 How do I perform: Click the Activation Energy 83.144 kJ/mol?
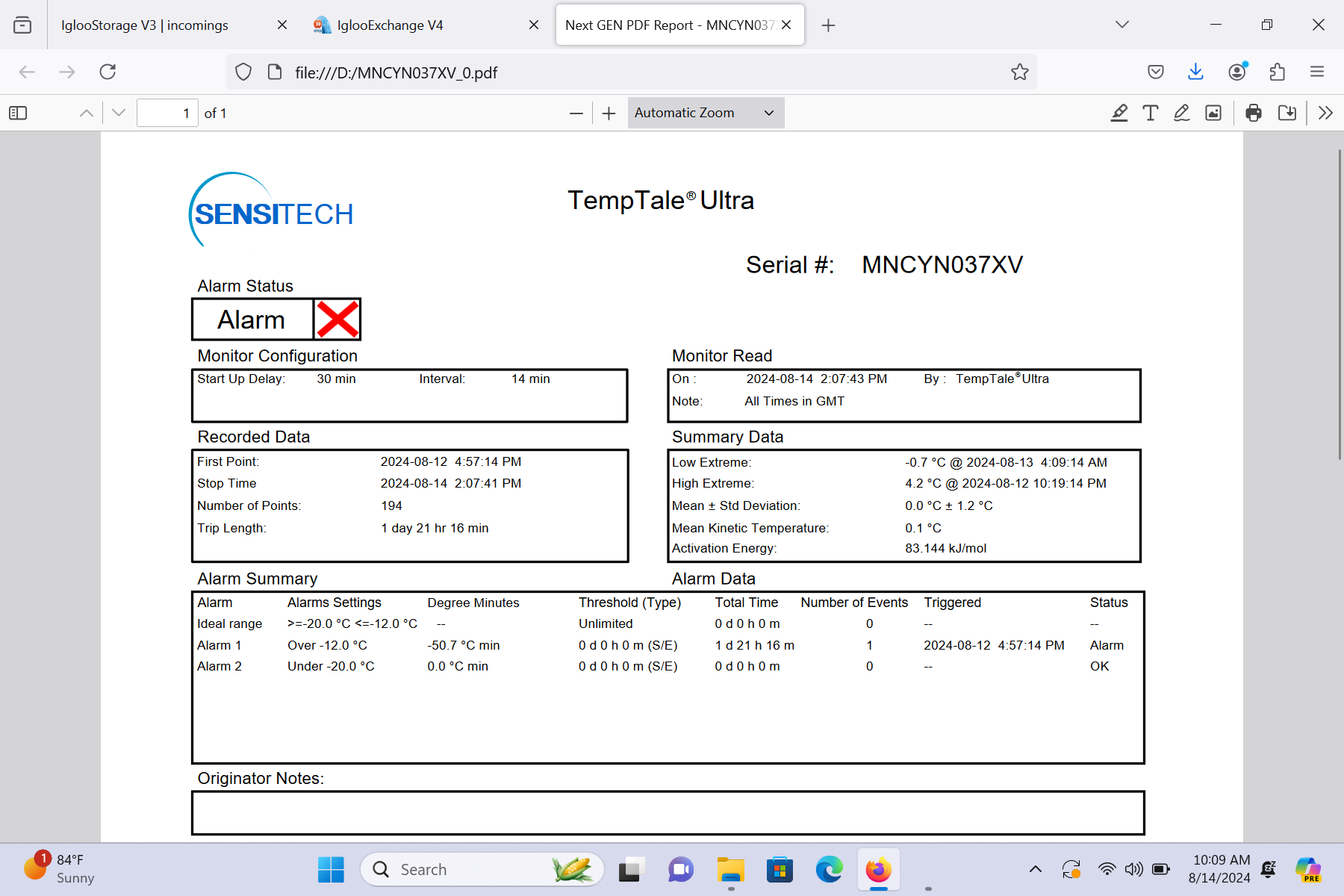(x=945, y=548)
